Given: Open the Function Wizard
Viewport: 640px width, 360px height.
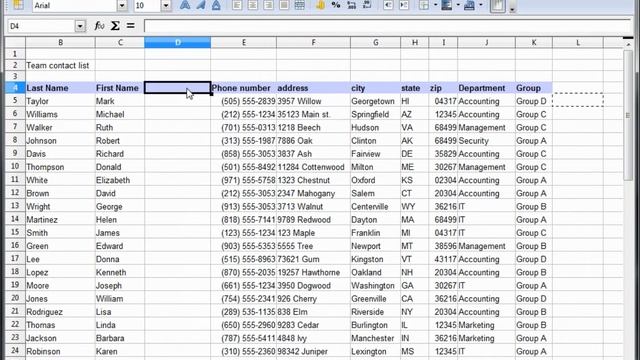Looking at the screenshot, I should tap(99, 26).
